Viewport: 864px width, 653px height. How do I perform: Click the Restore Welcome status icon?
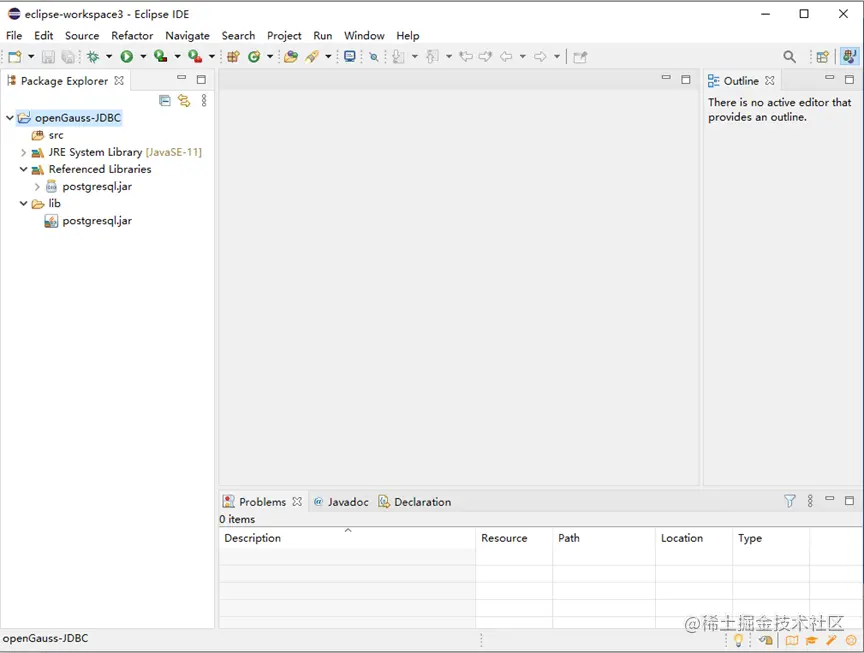(x=765, y=640)
